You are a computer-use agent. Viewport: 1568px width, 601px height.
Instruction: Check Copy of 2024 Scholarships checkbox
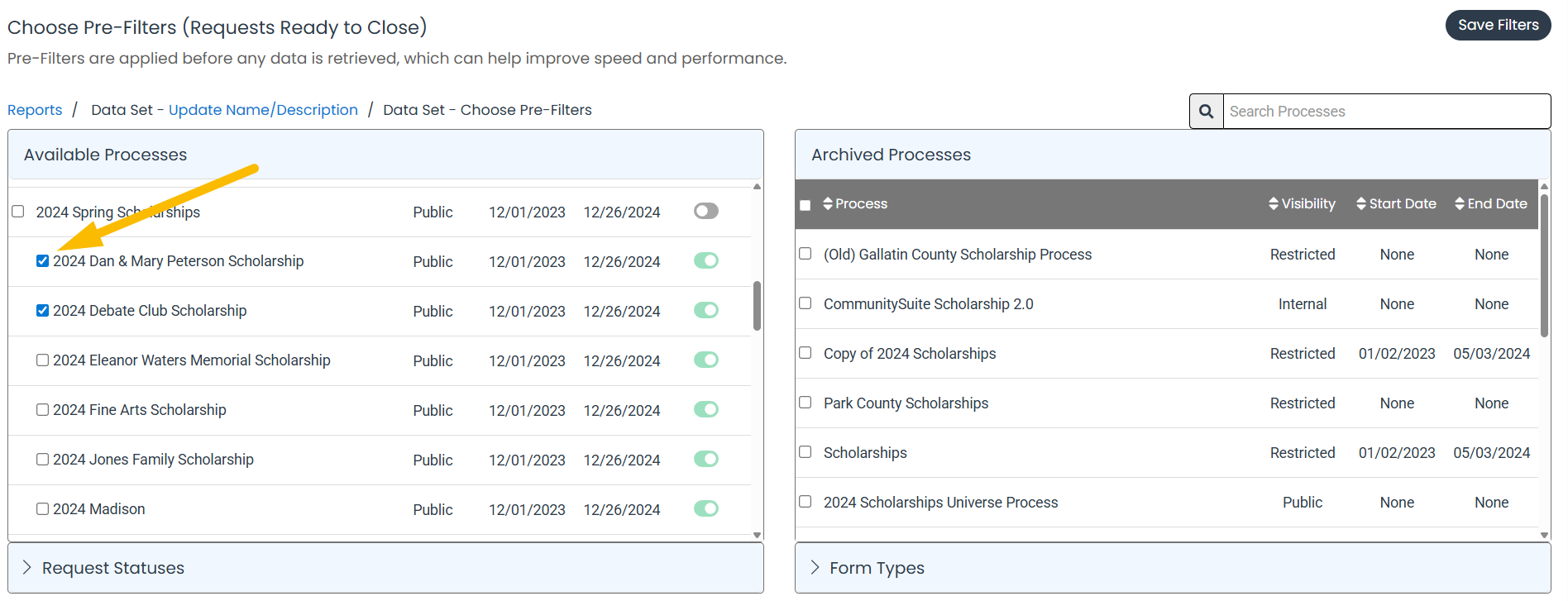pyautogui.click(x=806, y=353)
